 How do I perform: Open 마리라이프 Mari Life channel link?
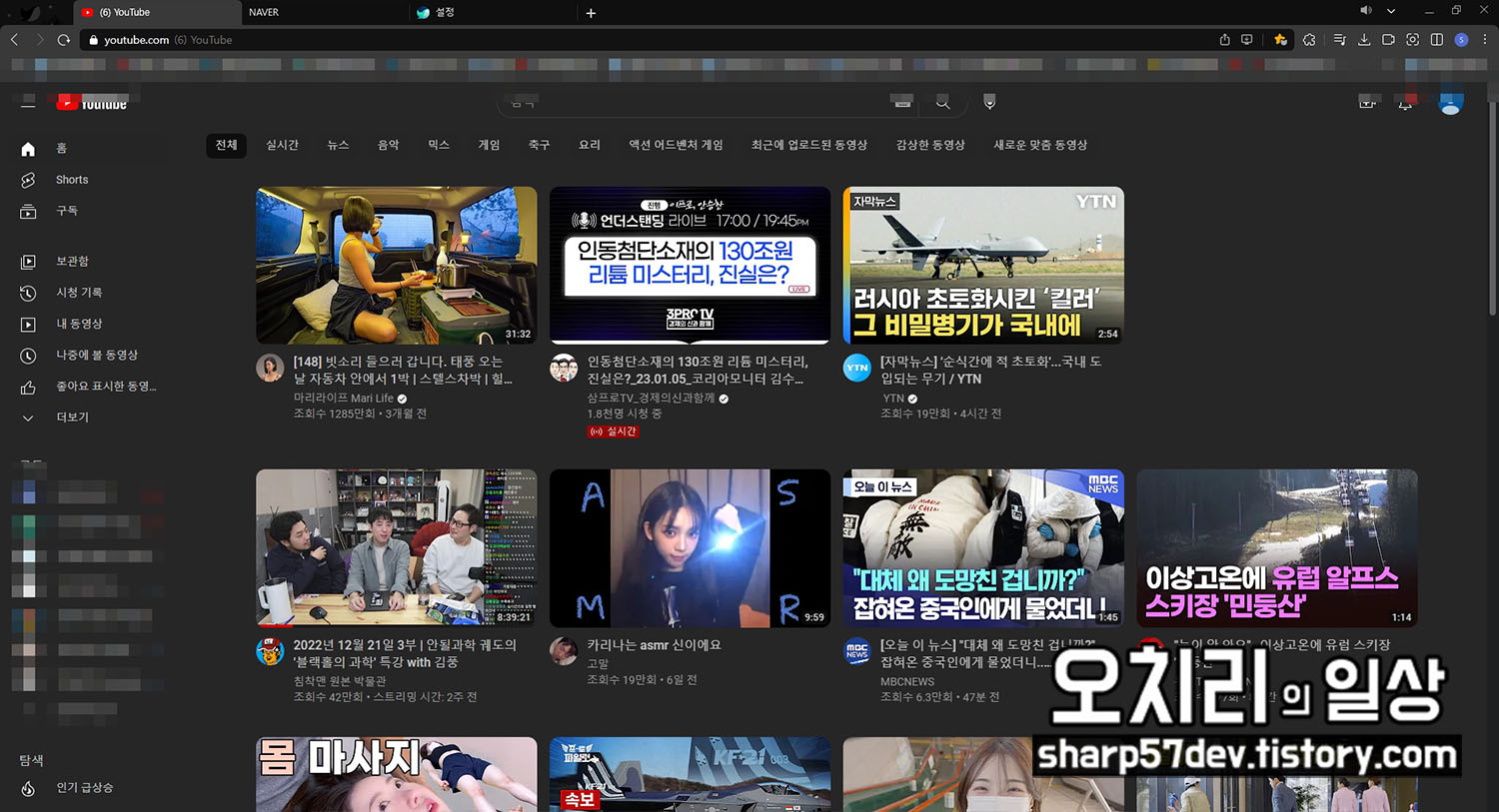pos(343,398)
